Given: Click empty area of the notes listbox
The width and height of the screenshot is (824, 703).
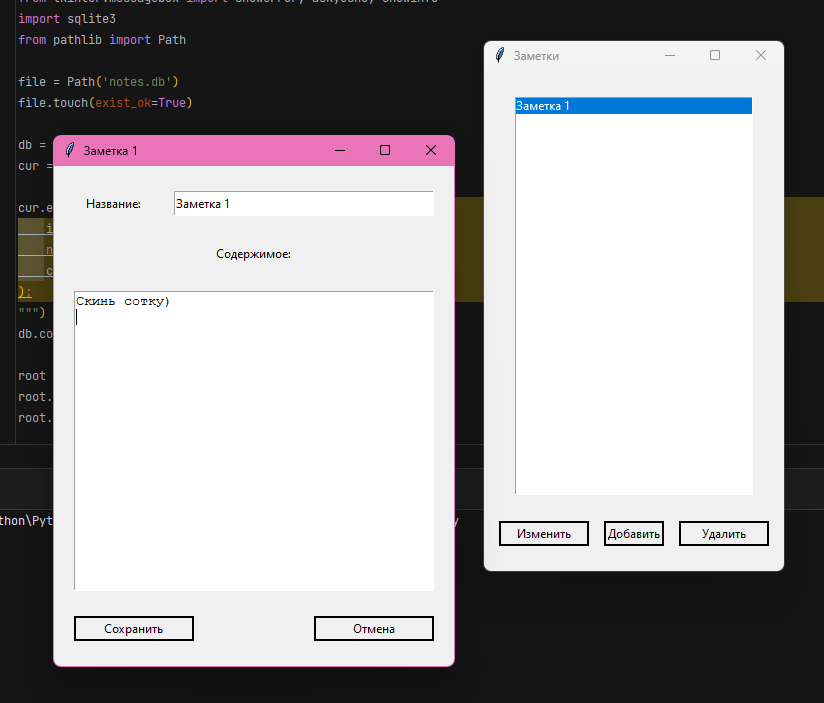Looking at the screenshot, I should [633, 300].
